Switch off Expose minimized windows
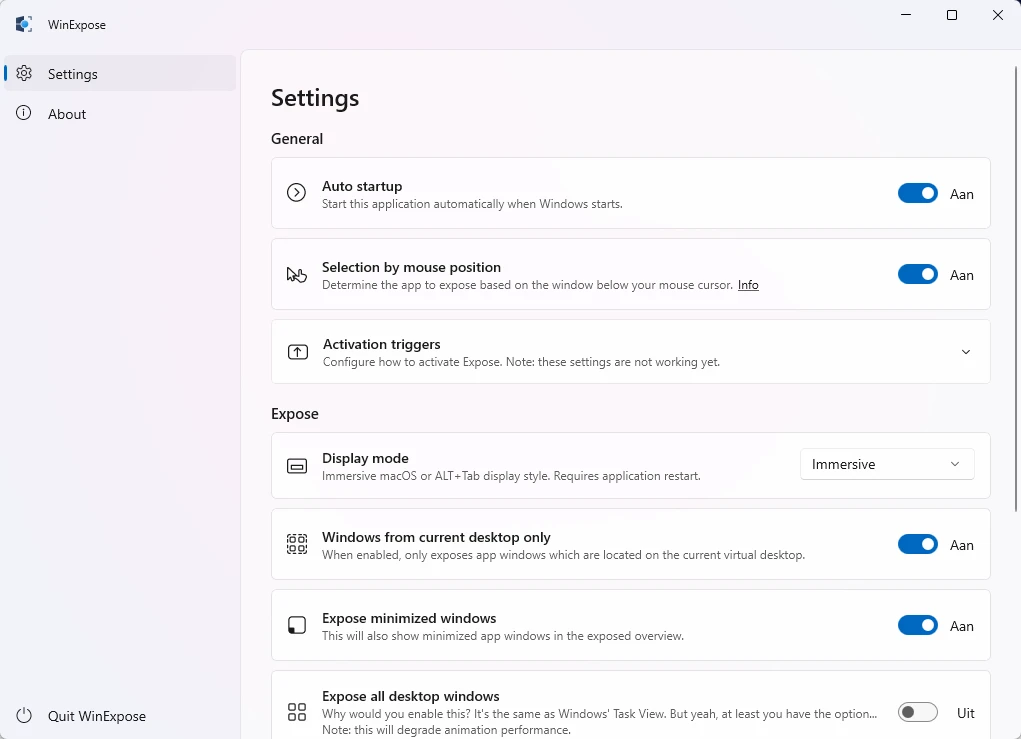The image size is (1021, 739). pos(917,625)
